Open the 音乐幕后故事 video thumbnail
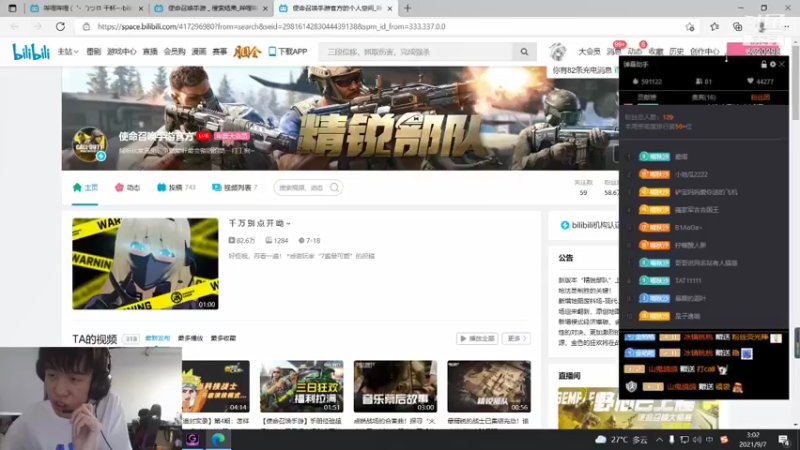 [395, 386]
